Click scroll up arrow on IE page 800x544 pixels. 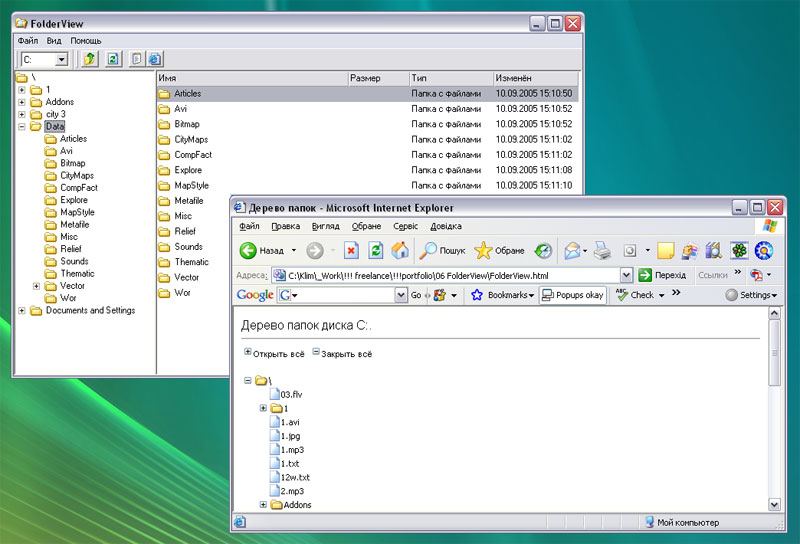click(x=774, y=313)
